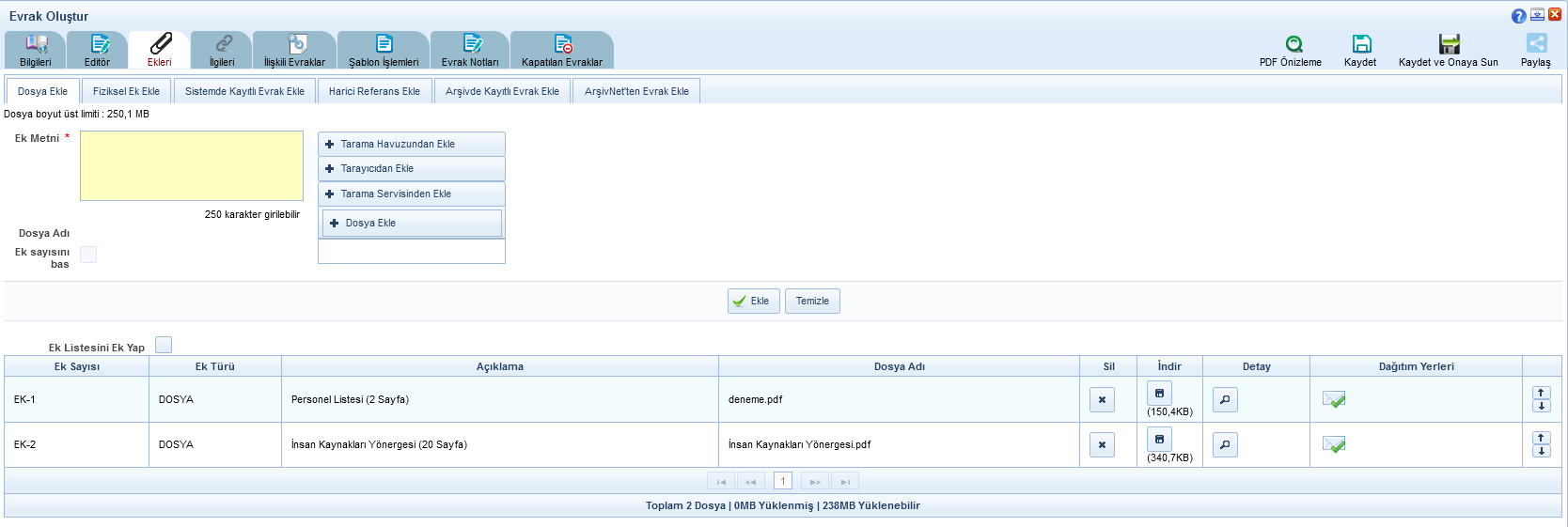
Task: Switch to the Fiziksel Ek Ekle tab
Action: click(x=126, y=91)
